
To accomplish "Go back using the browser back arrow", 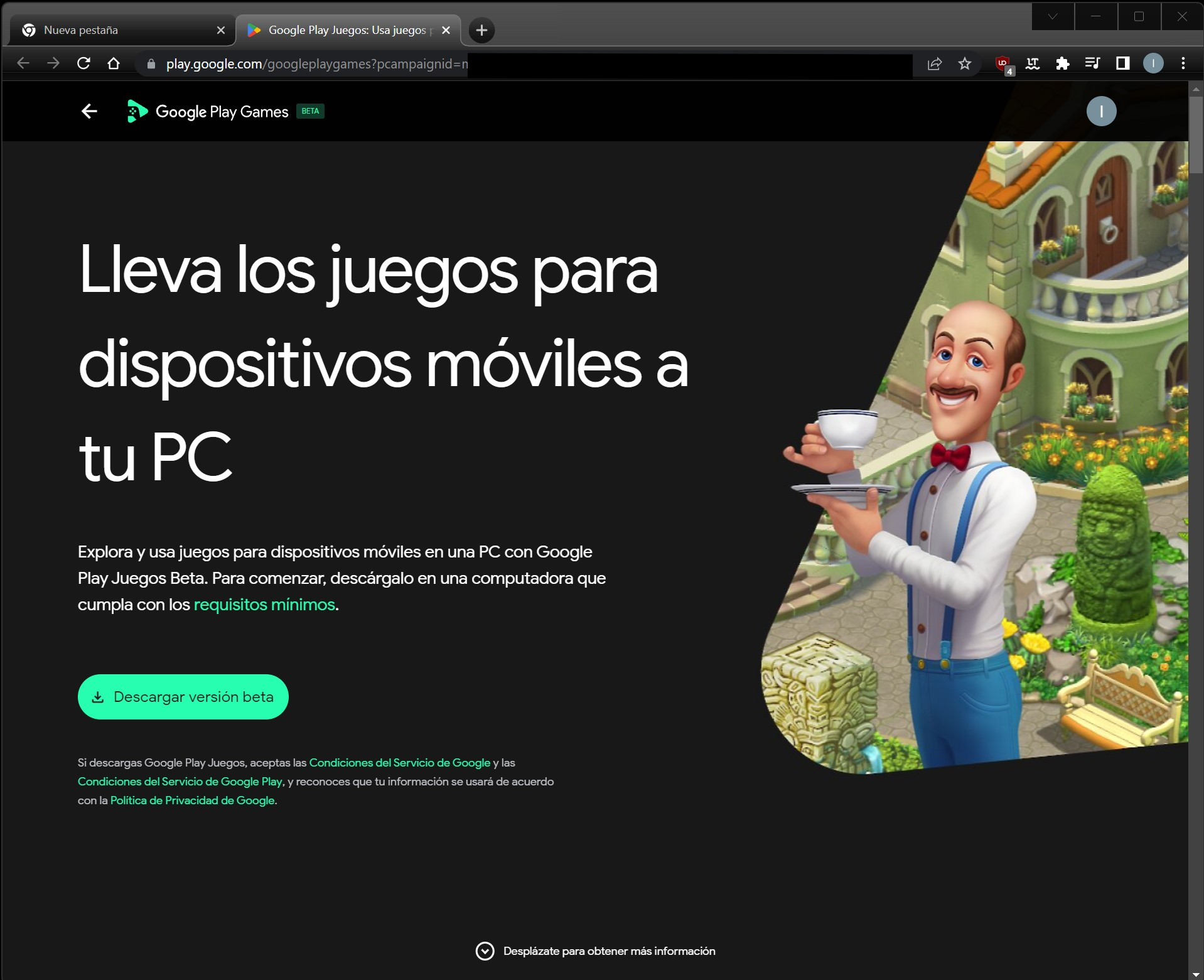I will click(x=23, y=63).
